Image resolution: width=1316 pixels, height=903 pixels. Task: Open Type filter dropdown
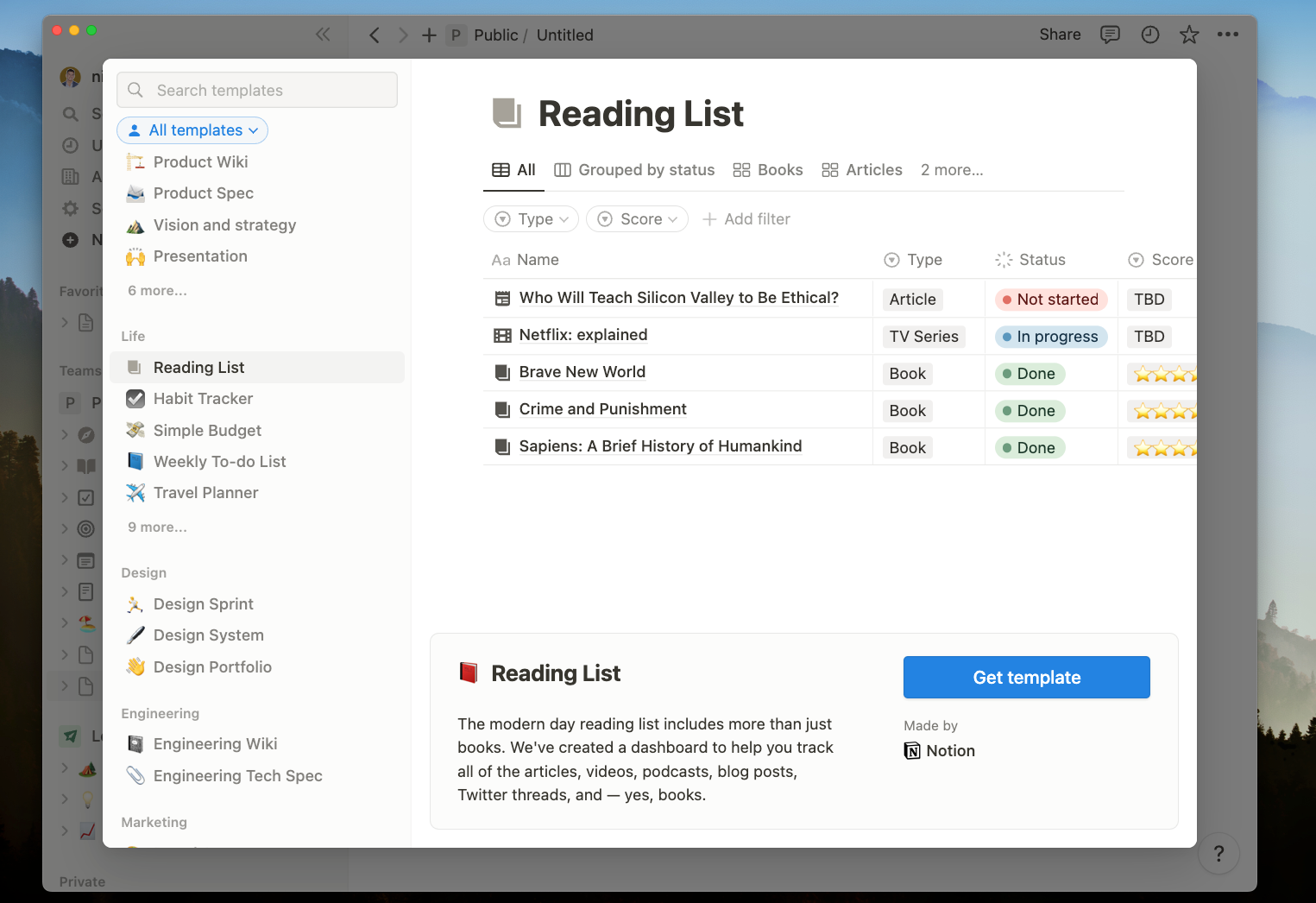click(x=531, y=219)
